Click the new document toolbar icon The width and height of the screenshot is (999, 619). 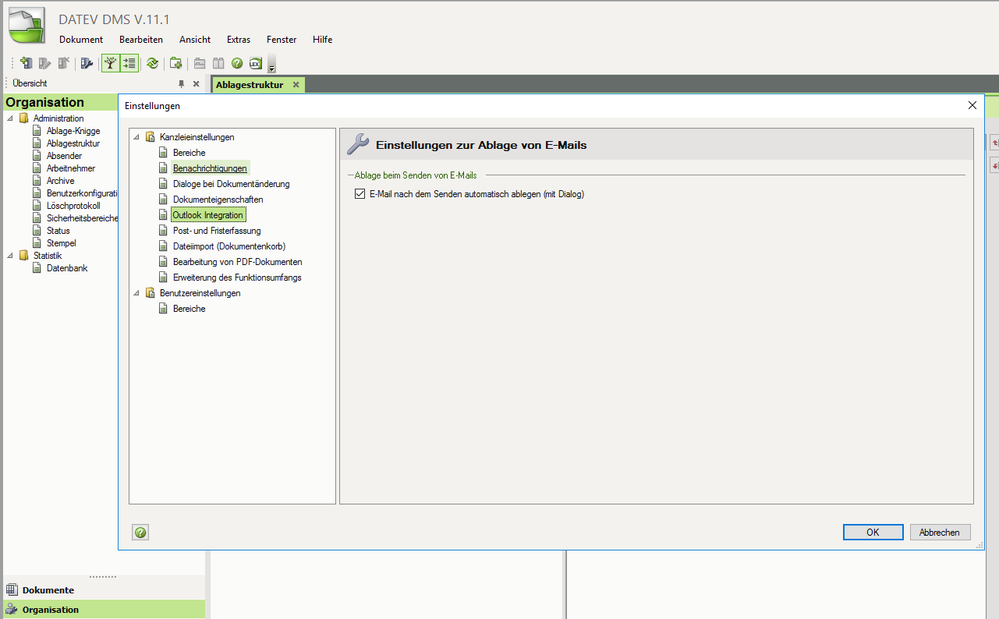26,63
